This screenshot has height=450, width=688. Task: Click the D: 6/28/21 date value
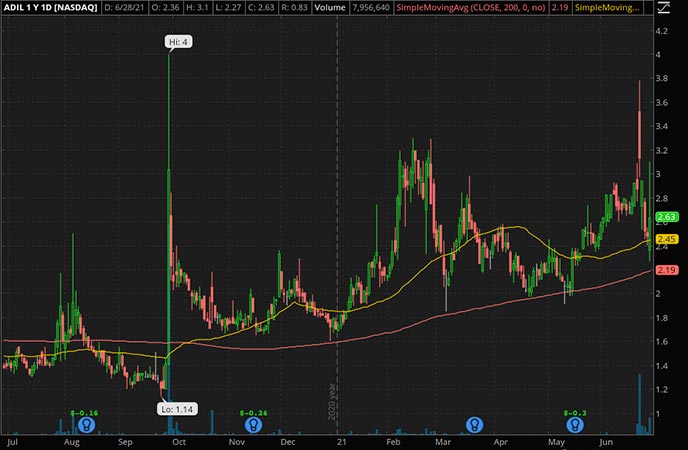122,7
